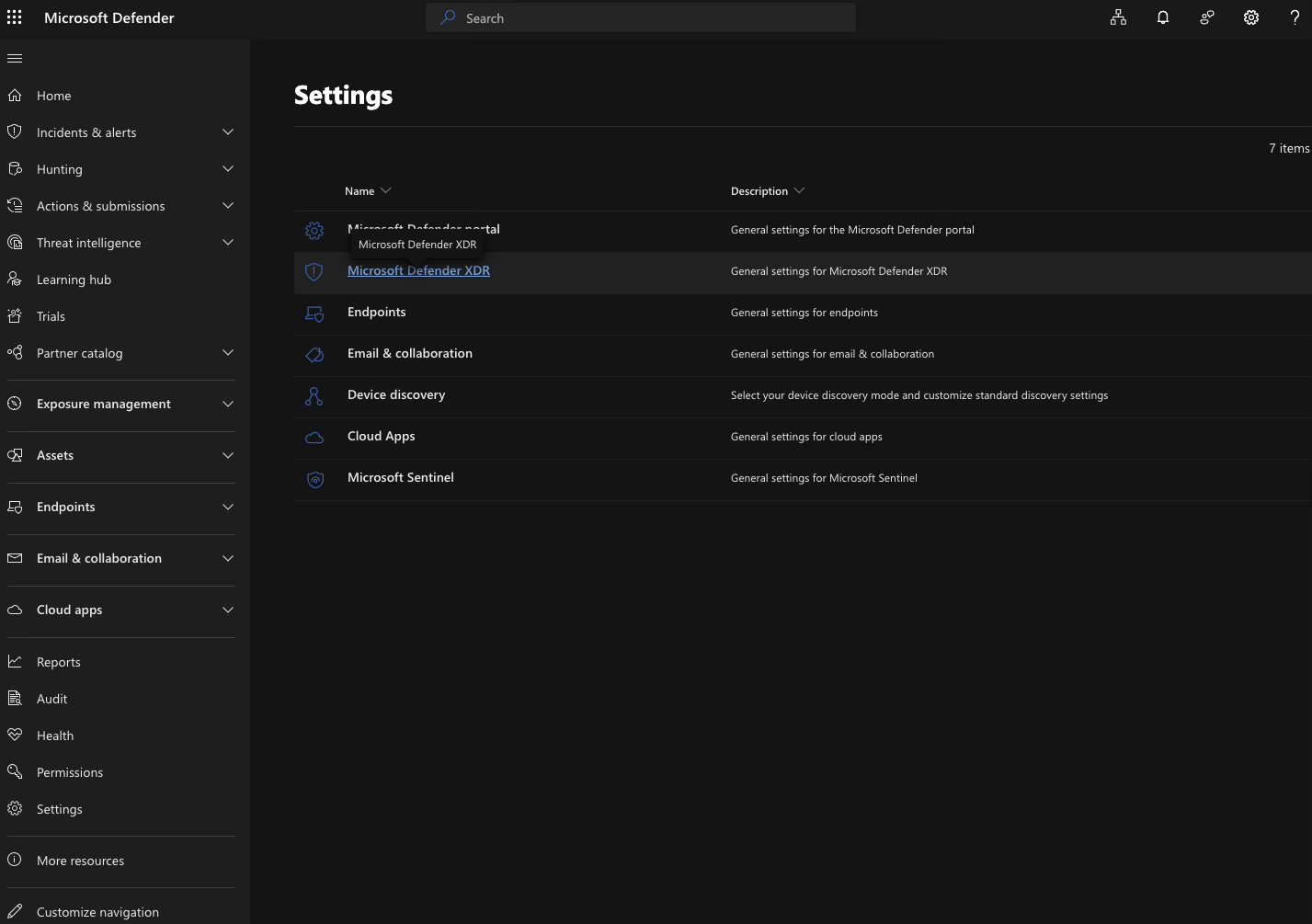
Task: Click the Device discovery icon
Action: coord(314,396)
